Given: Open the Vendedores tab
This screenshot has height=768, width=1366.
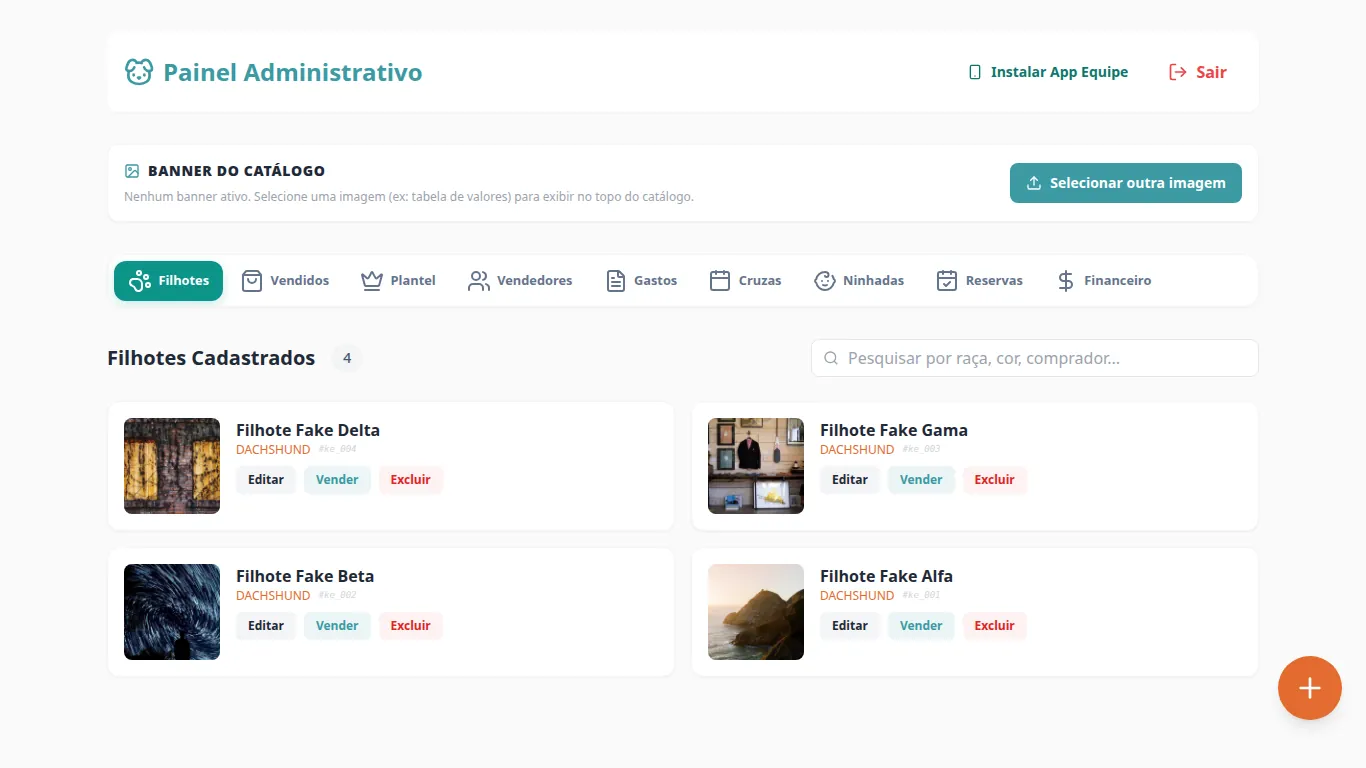Looking at the screenshot, I should pos(520,281).
